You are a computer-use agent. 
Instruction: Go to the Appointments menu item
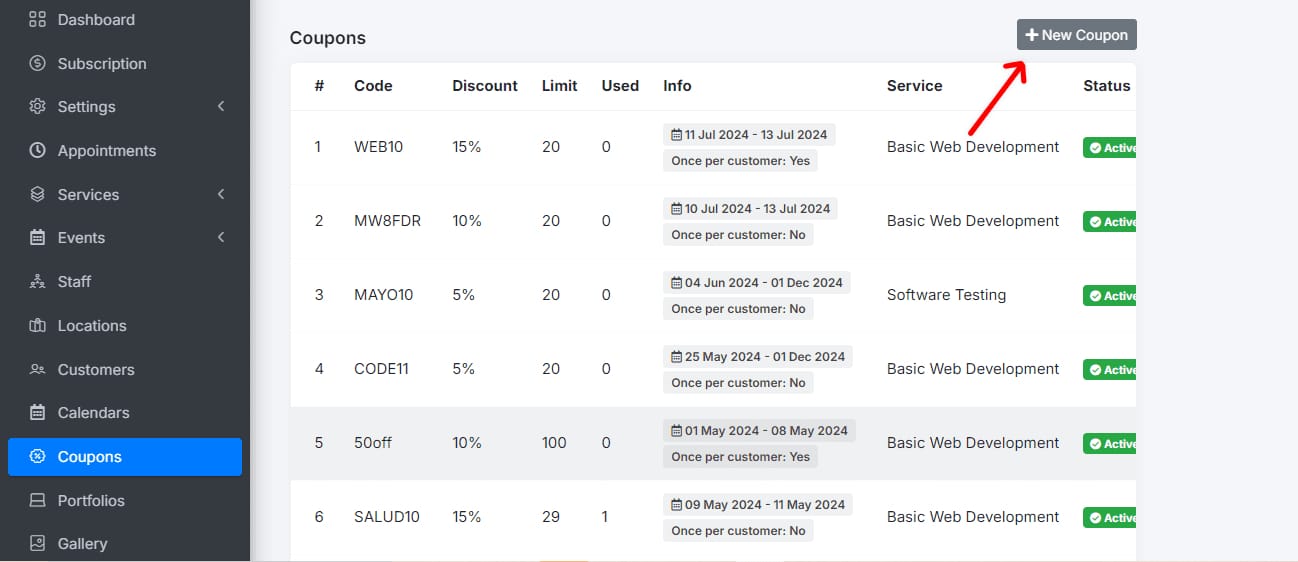[107, 151]
